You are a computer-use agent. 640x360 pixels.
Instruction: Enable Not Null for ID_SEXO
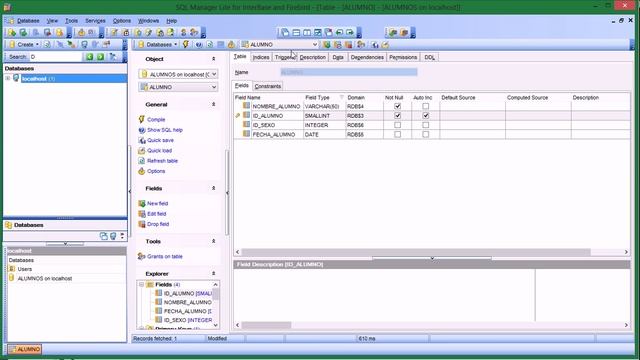click(397, 125)
